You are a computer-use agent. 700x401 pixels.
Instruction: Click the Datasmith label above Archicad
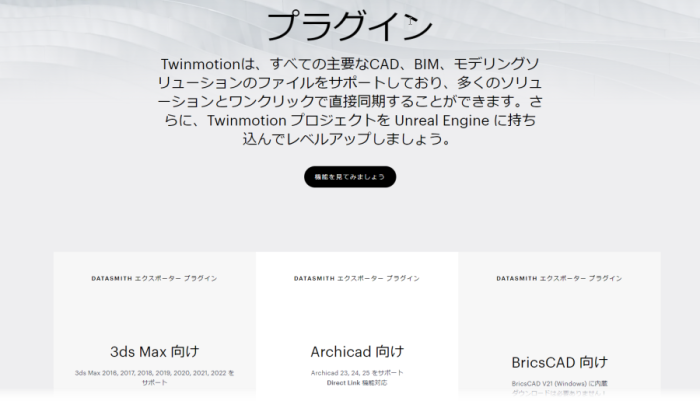[356, 278]
